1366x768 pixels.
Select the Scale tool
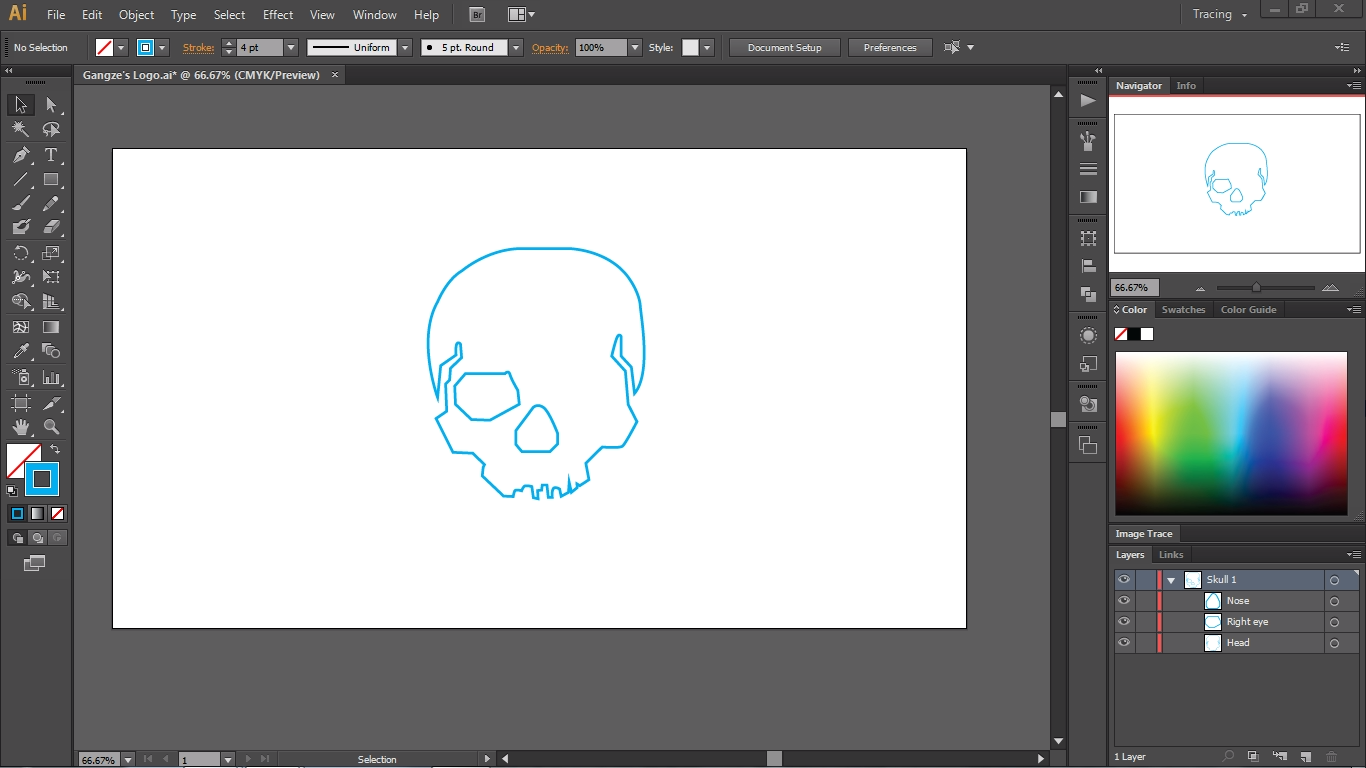click(51, 253)
